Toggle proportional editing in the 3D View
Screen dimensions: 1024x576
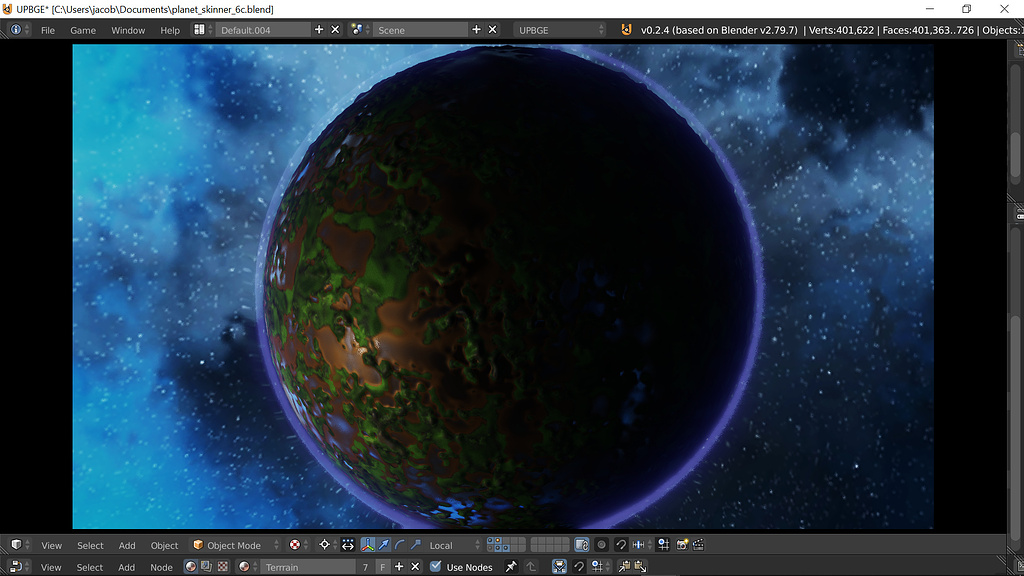click(x=601, y=545)
